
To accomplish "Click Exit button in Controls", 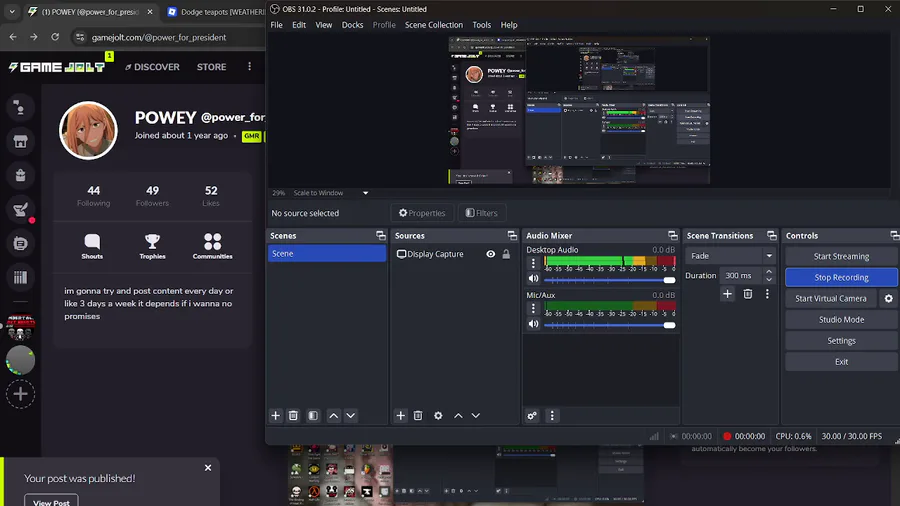I will [841, 362].
